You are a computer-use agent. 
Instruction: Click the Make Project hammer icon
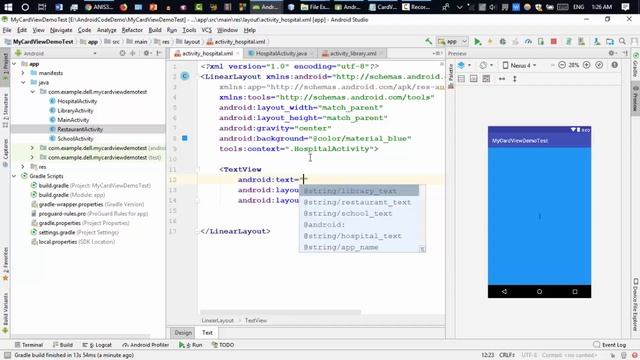click(x=429, y=41)
